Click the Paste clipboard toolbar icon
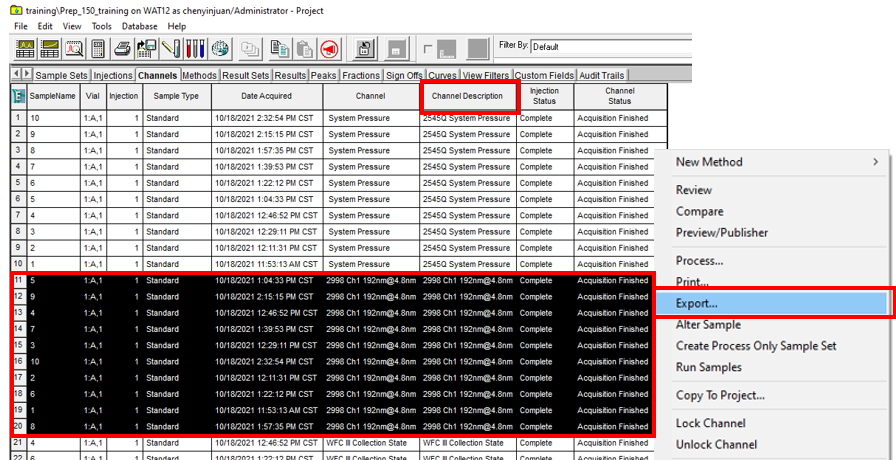This screenshot has width=896, height=460. point(305,49)
